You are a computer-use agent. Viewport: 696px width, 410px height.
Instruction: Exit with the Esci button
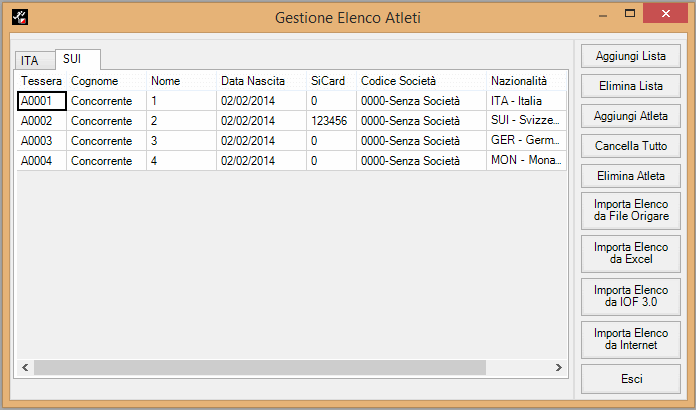[631, 379]
